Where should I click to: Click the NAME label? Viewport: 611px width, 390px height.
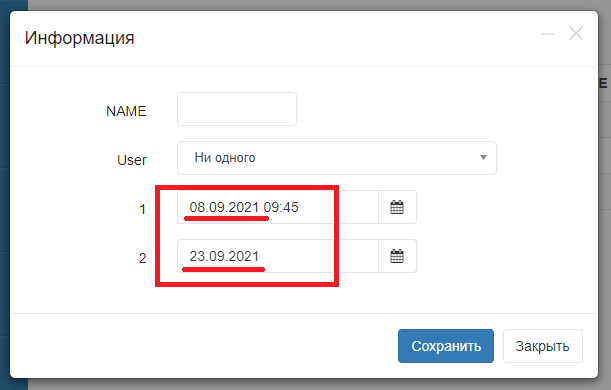[126, 111]
